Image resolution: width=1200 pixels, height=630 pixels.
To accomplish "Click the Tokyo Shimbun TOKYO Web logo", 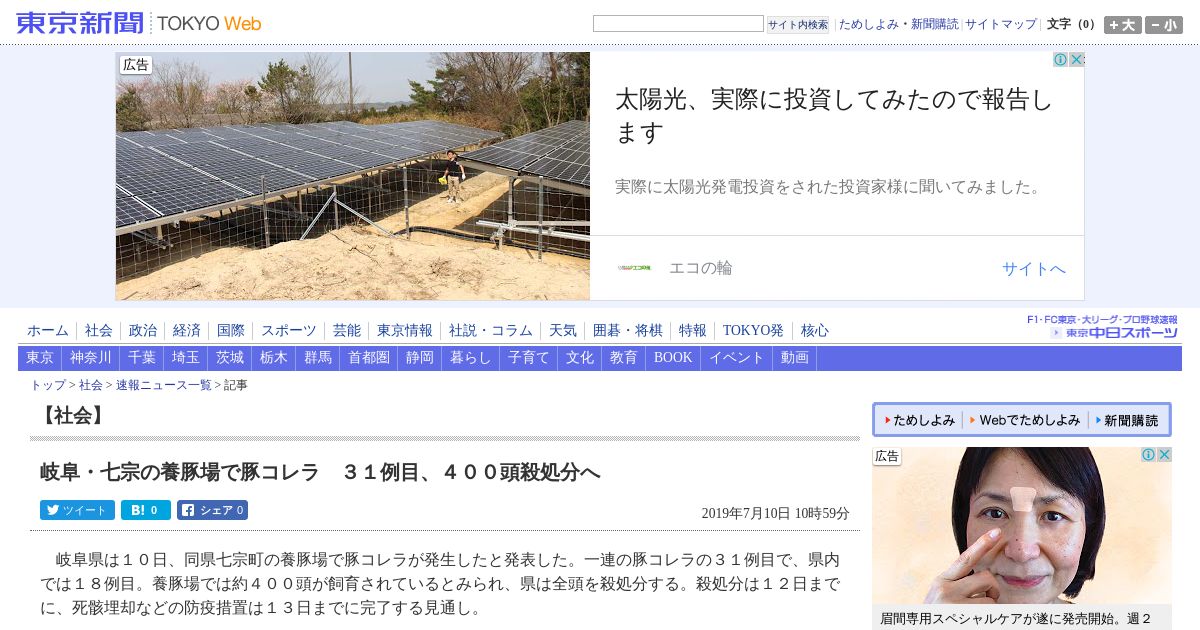I will [139, 23].
